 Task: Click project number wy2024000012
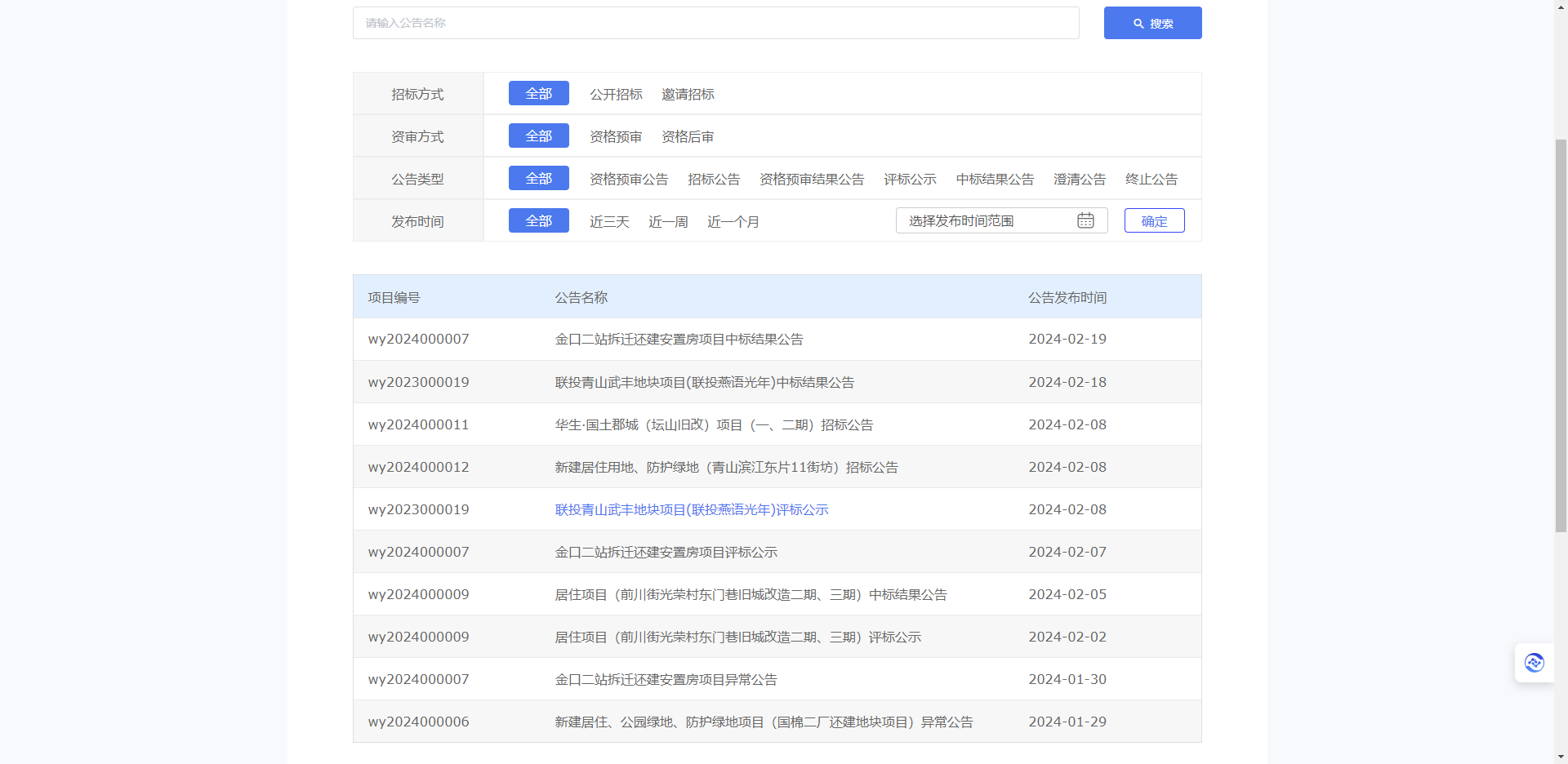tap(419, 467)
